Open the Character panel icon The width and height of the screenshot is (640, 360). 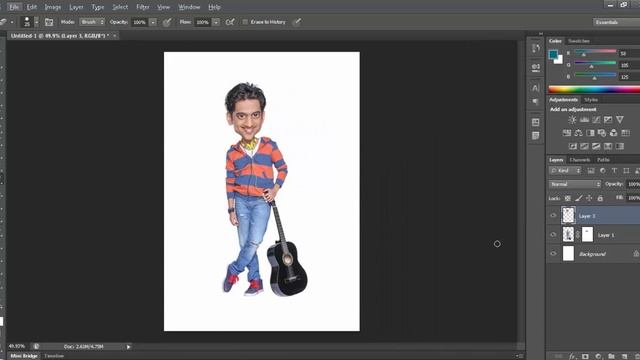[x=536, y=88]
